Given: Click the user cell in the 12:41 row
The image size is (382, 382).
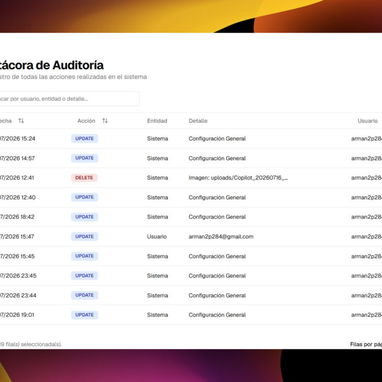Looking at the screenshot, I should pyautogui.click(x=366, y=178).
